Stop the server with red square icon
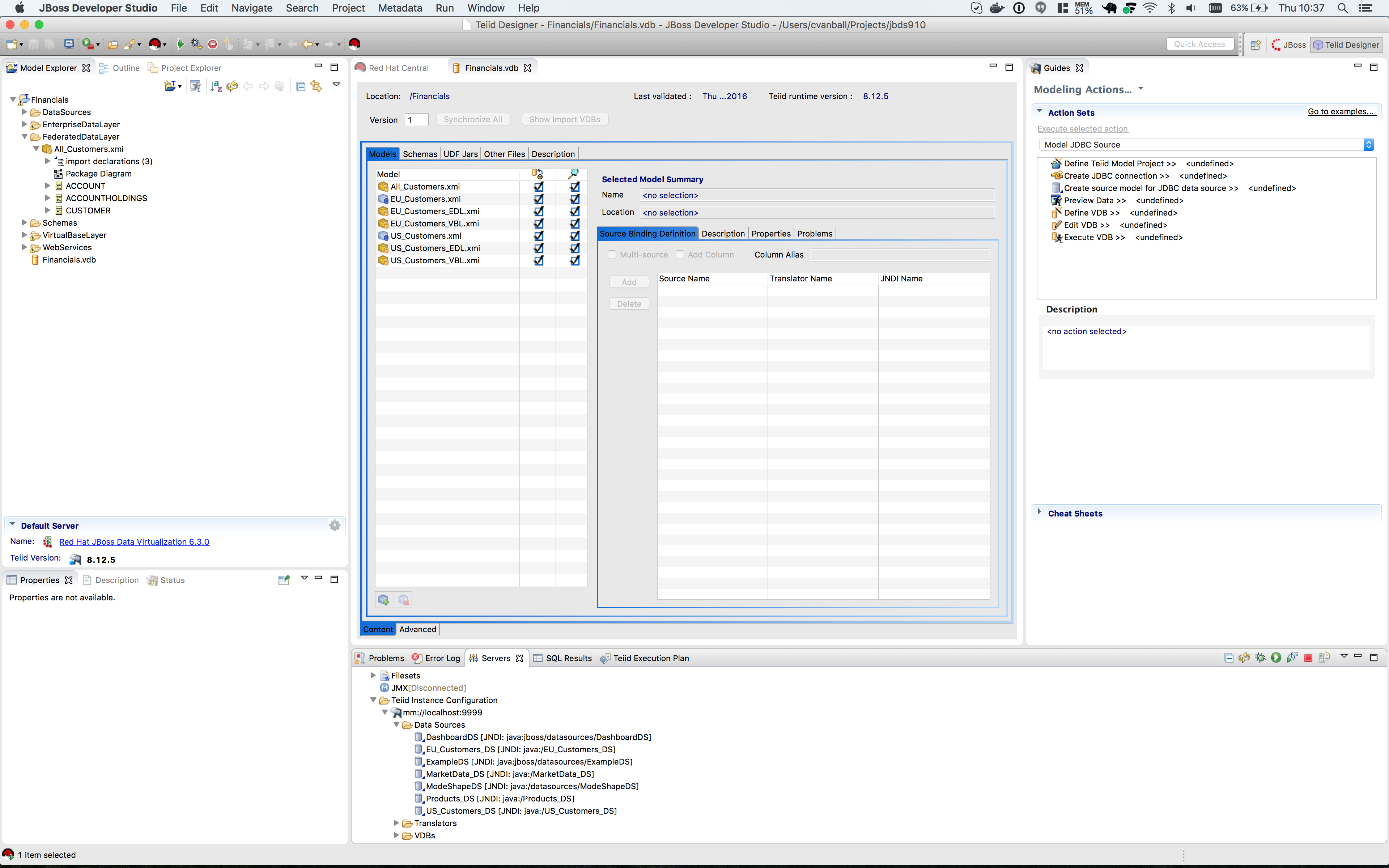The image size is (1389, 868). tap(1308, 658)
